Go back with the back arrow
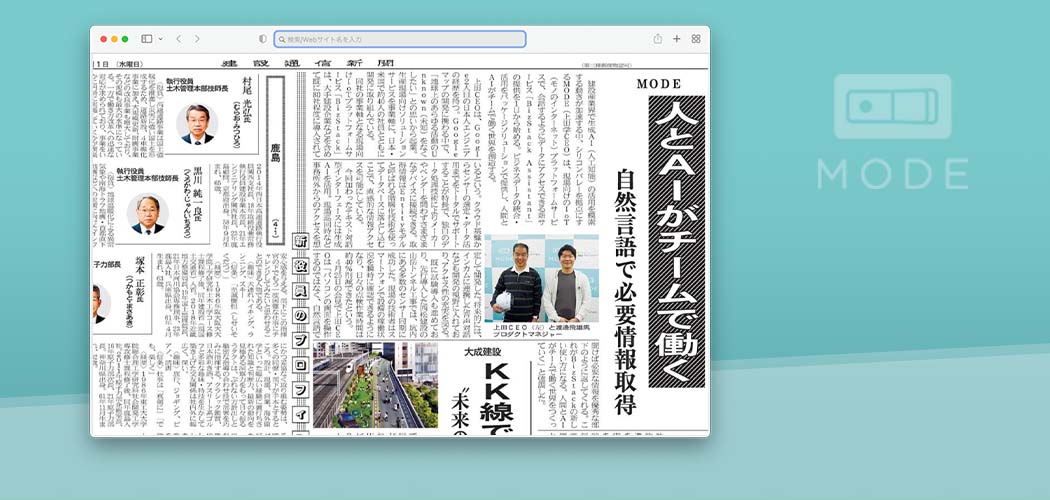The width and height of the screenshot is (1050, 500). 178,39
